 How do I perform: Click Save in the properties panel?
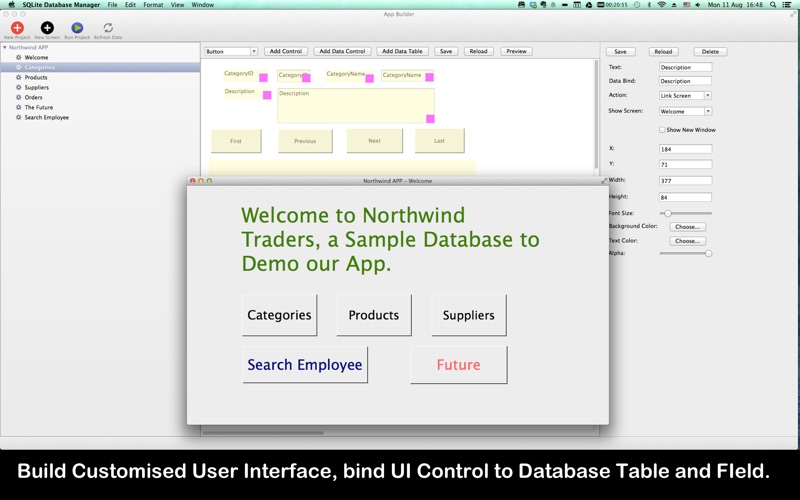point(620,52)
